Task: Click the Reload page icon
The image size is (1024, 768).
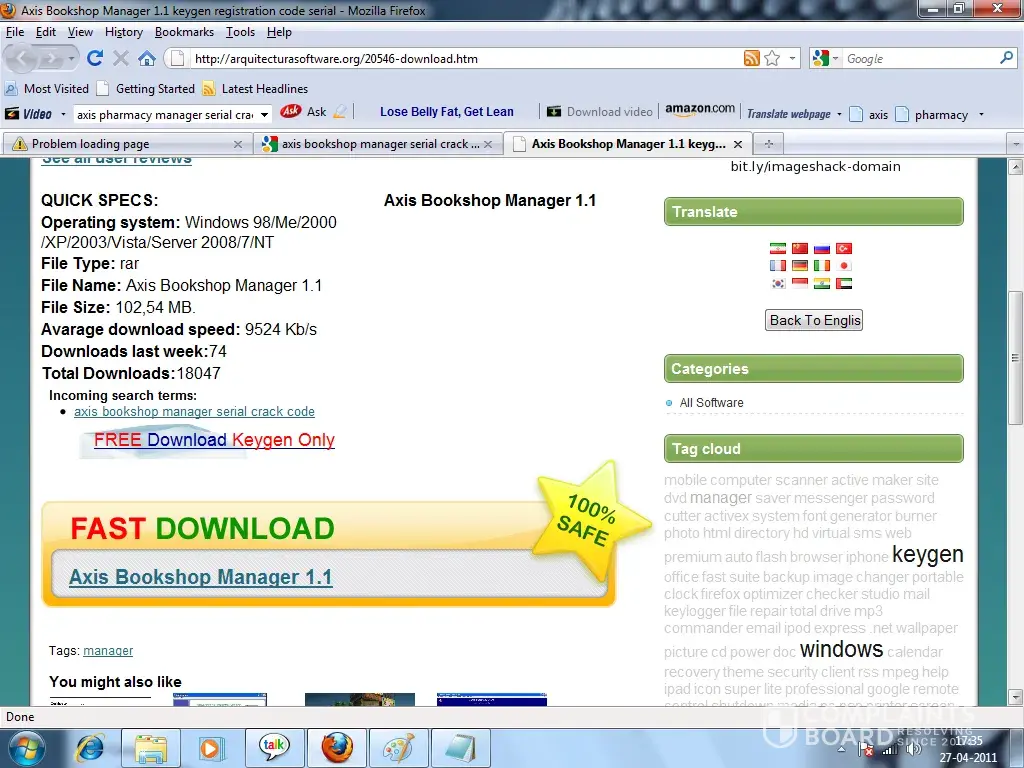Action: 95,59
